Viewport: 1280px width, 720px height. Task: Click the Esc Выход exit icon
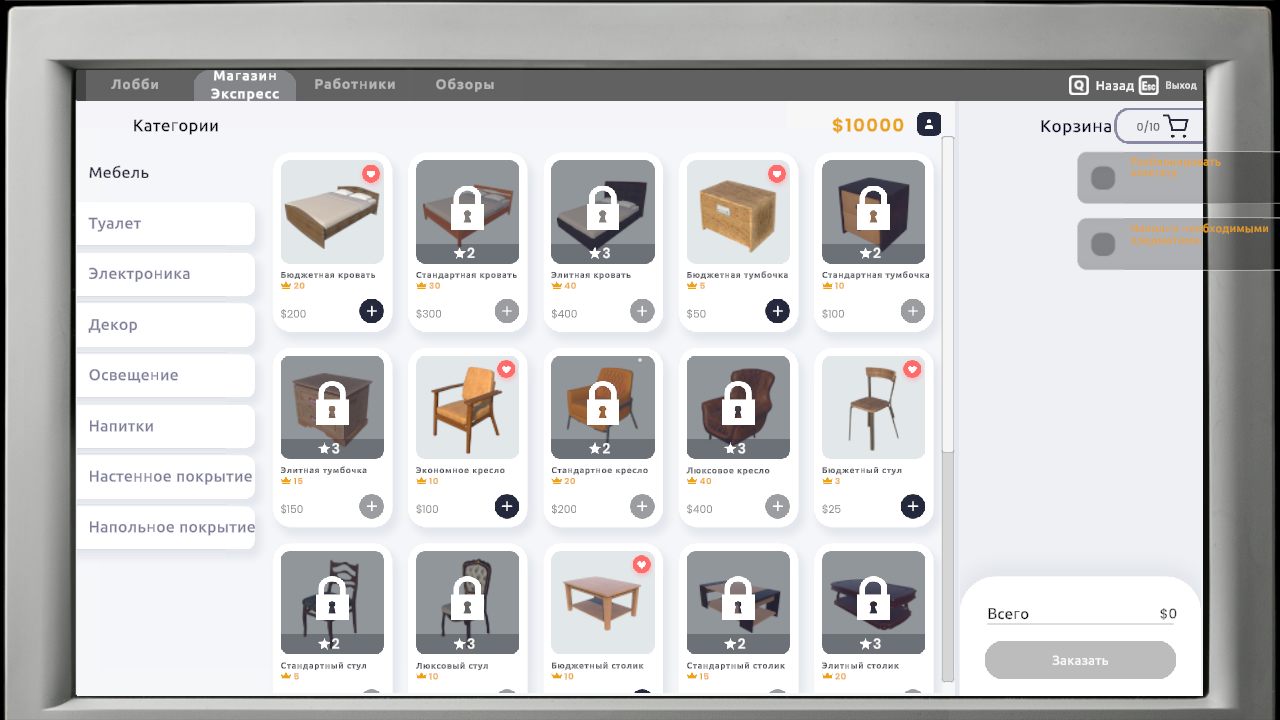[x=1149, y=86]
